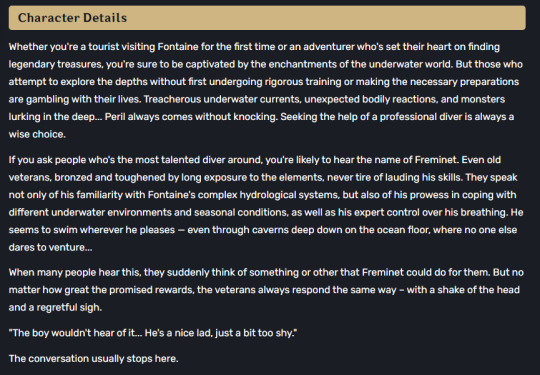Click the quote 'The boy wouldn't hear of it'

tap(75, 333)
